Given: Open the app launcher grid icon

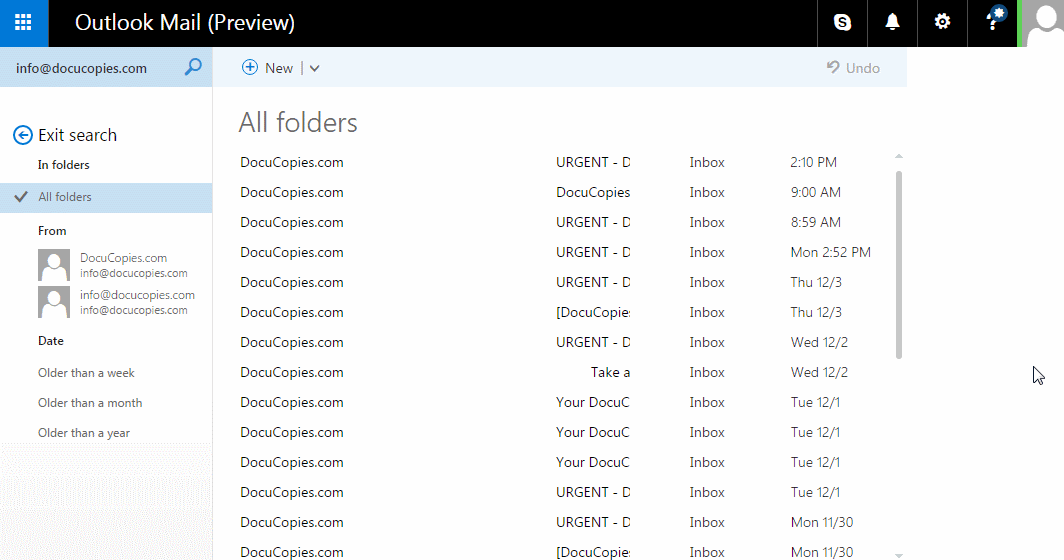Looking at the screenshot, I should pyautogui.click(x=23, y=23).
